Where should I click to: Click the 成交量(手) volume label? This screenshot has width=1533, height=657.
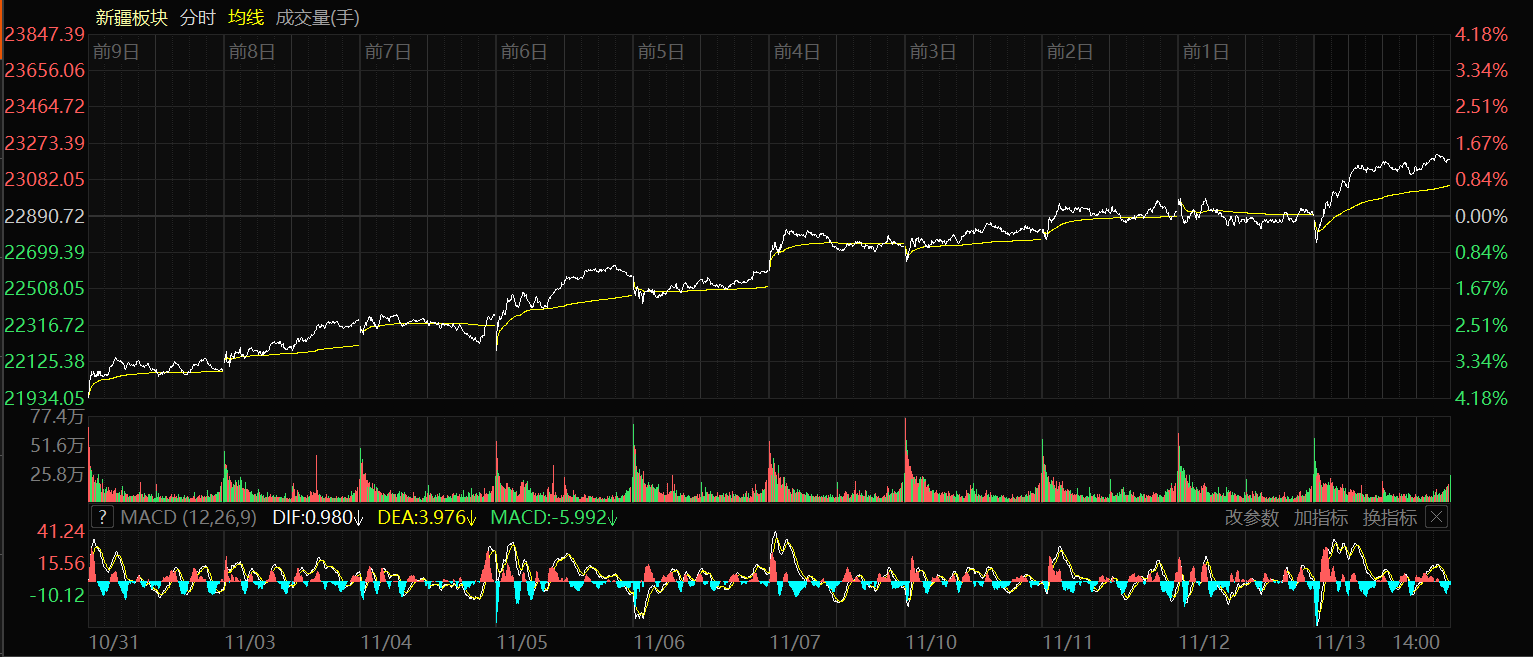click(x=317, y=17)
